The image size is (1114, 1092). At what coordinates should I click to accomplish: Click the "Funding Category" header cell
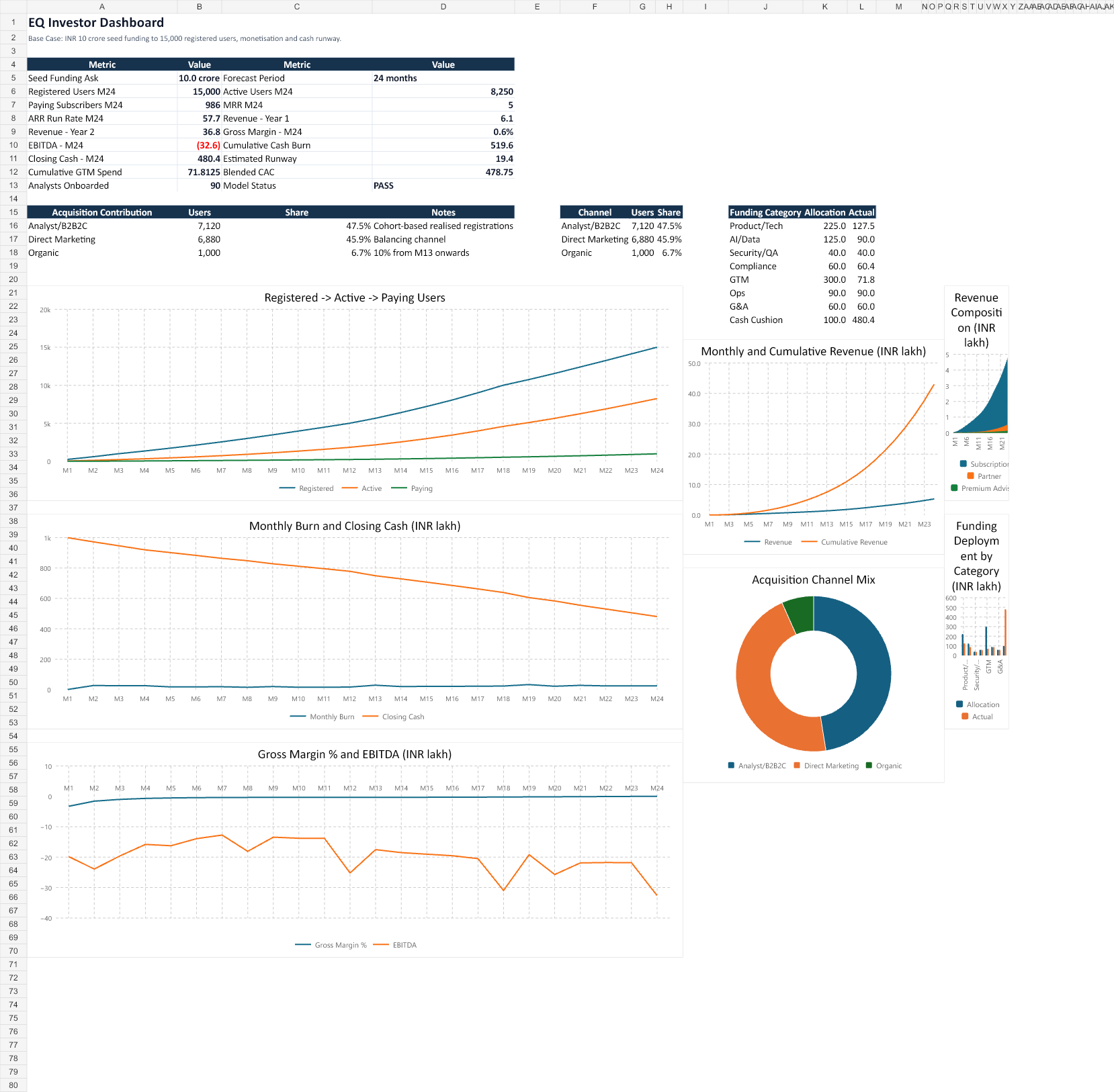pyautogui.click(x=765, y=212)
